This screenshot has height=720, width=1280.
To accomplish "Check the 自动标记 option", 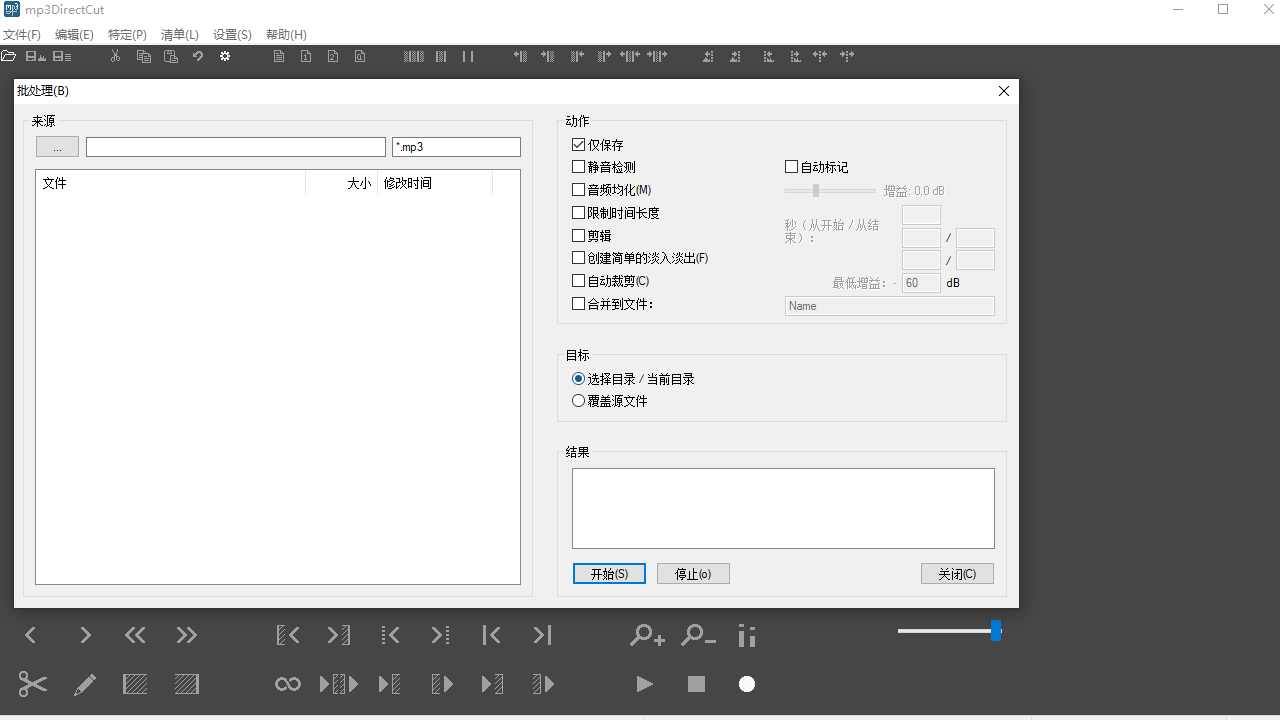I will pos(790,166).
